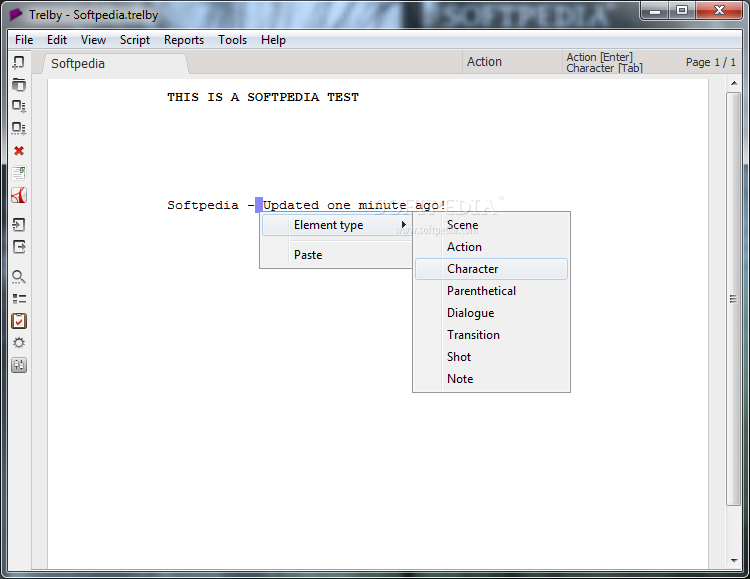Click the Trelby logo in the title bar
Viewport: 750px width, 579px height.
point(16,14)
